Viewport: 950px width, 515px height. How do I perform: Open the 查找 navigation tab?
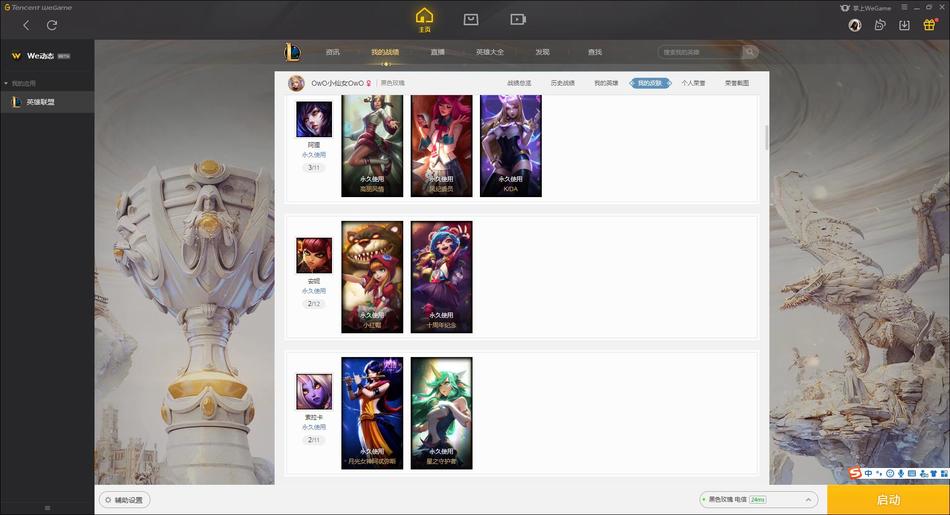click(x=595, y=52)
